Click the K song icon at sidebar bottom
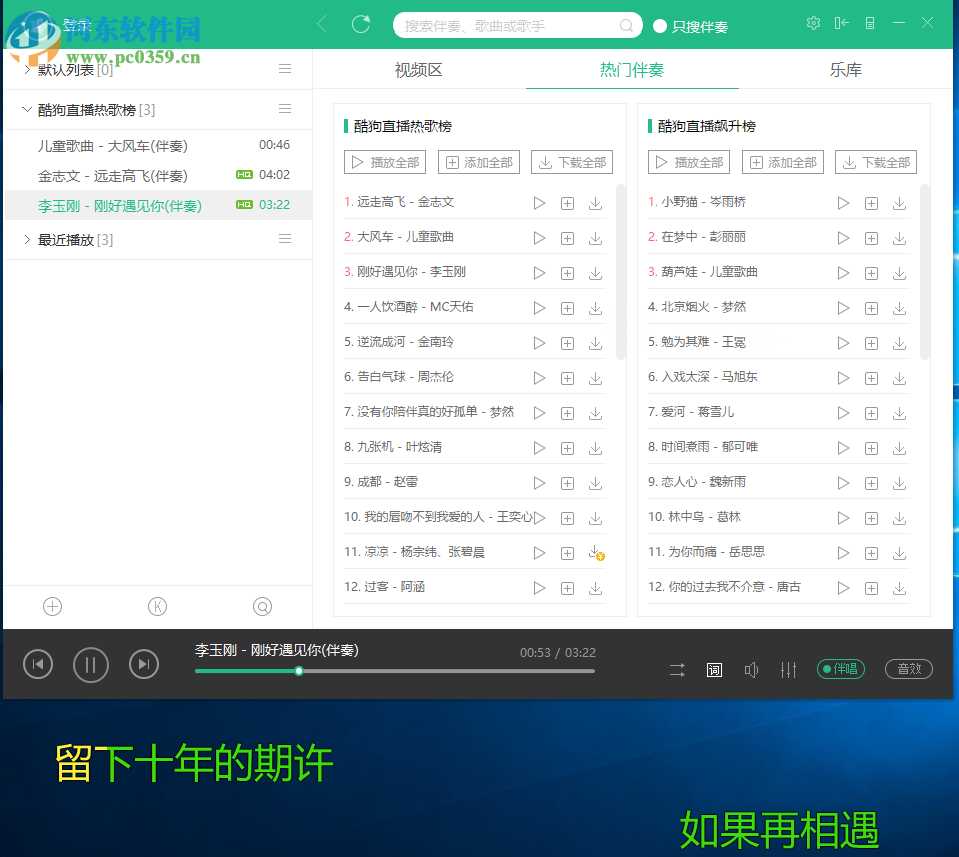 (x=157, y=606)
